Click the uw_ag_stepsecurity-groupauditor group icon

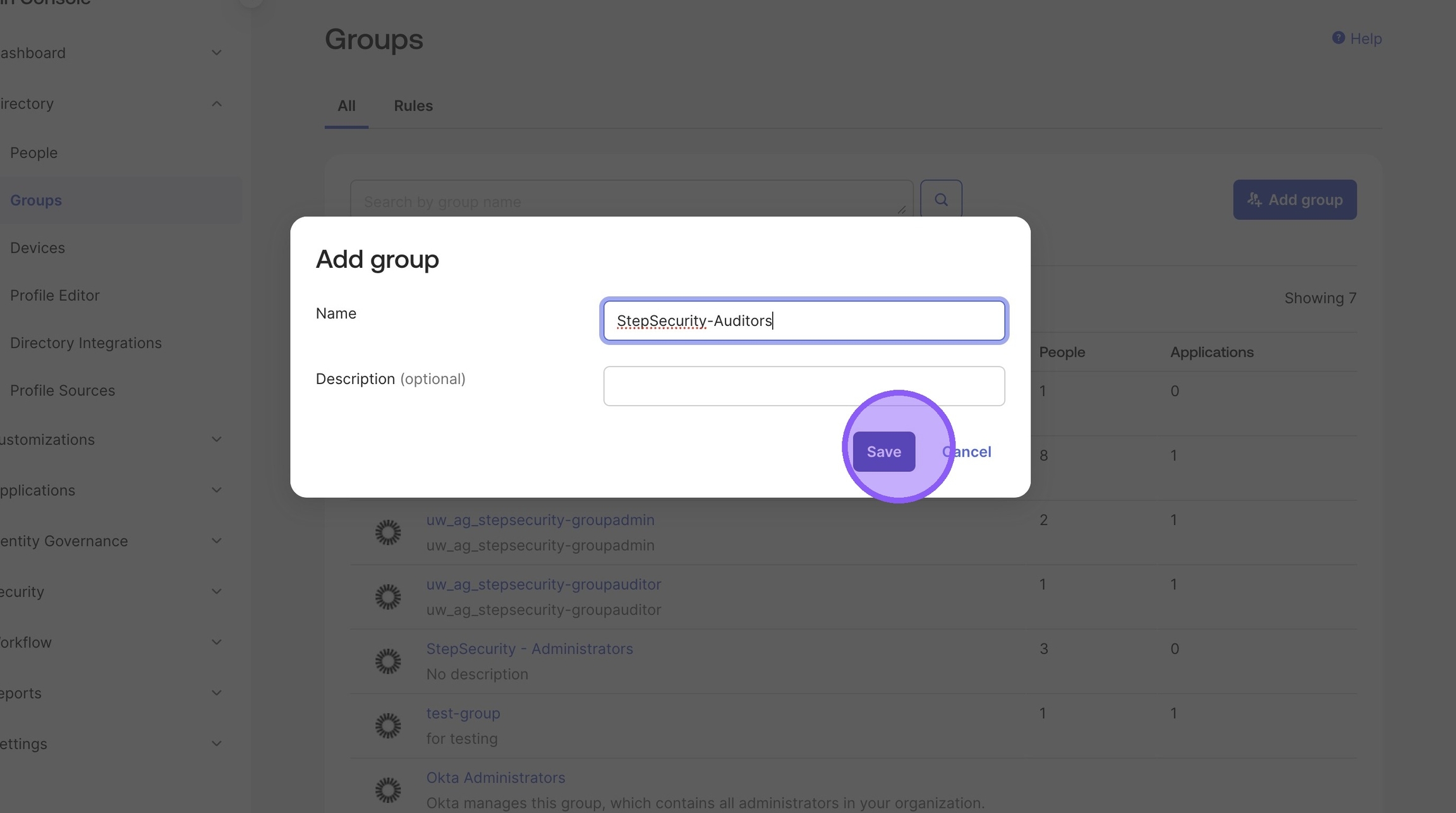[x=388, y=597]
